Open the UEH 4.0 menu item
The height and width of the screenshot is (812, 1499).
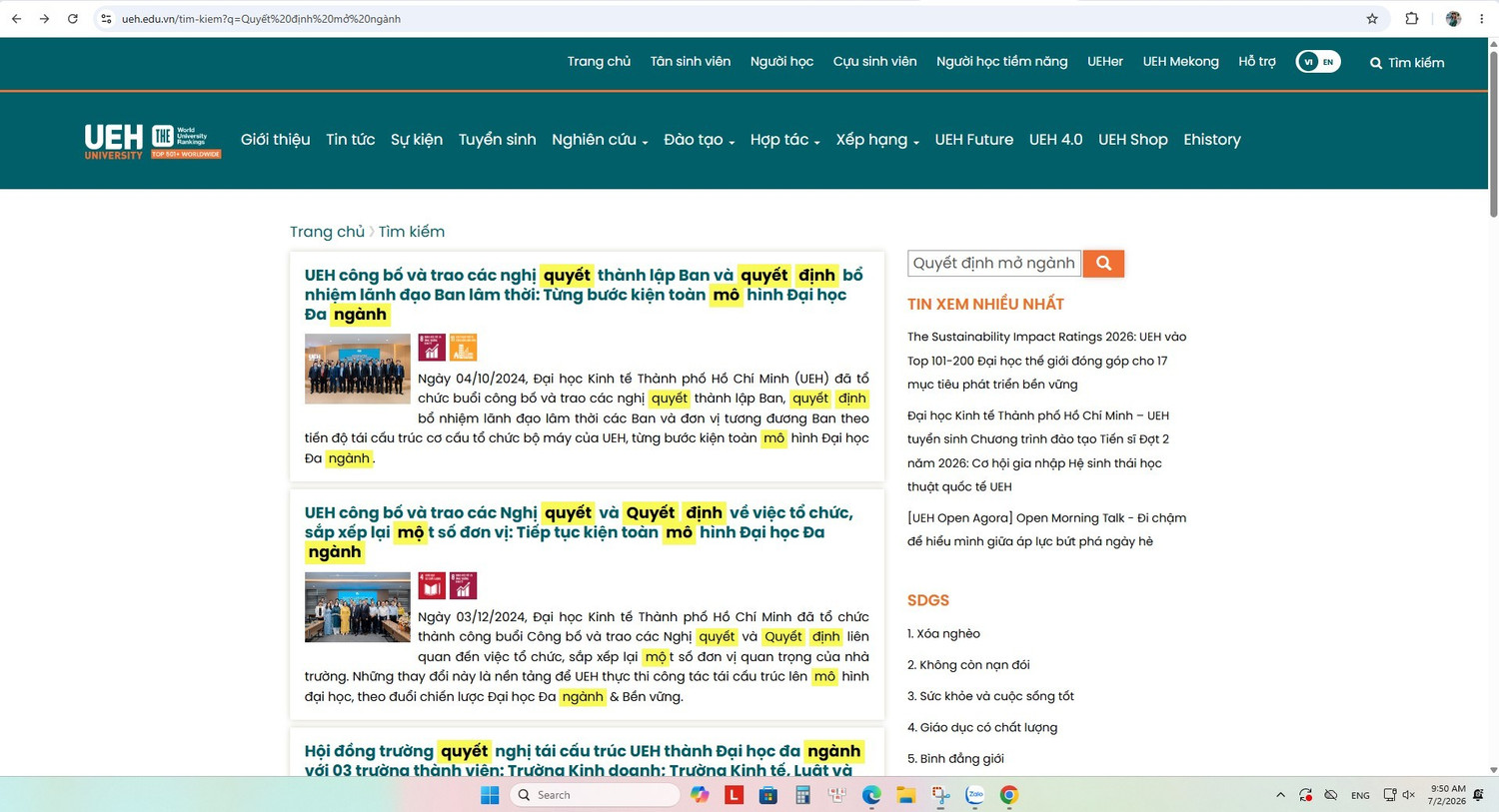tap(1056, 140)
